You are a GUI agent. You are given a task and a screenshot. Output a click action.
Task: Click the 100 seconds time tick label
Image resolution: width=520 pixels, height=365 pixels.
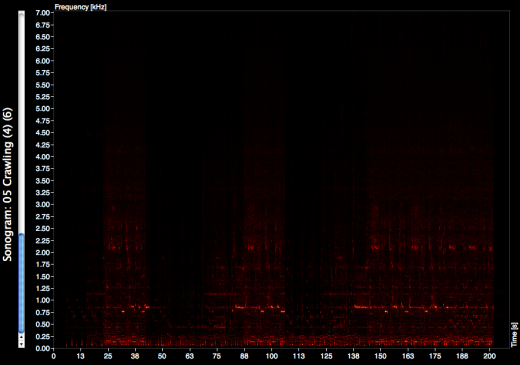click(271, 356)
